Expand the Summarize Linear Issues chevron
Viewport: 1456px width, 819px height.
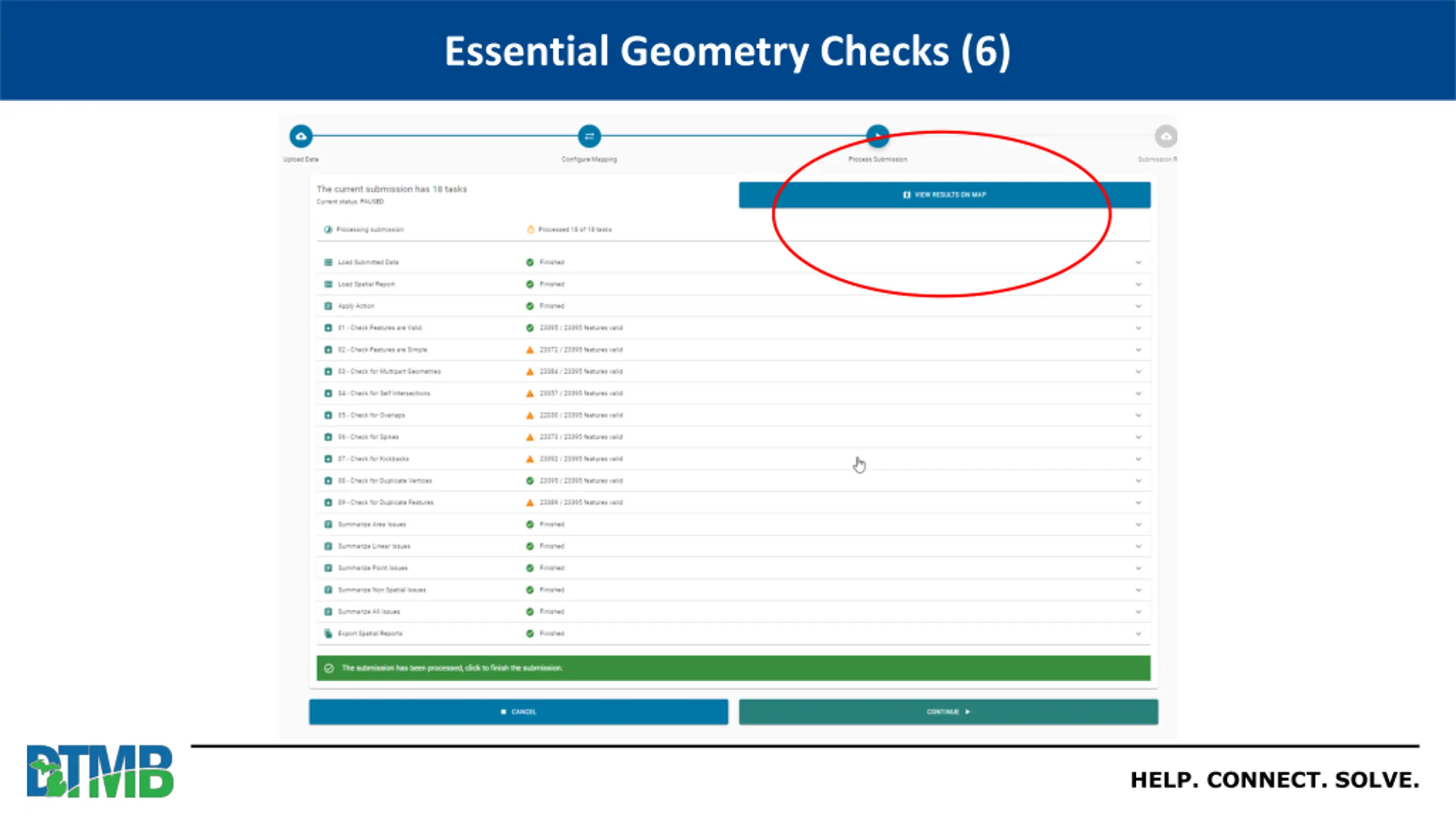tap(1138, 546)
